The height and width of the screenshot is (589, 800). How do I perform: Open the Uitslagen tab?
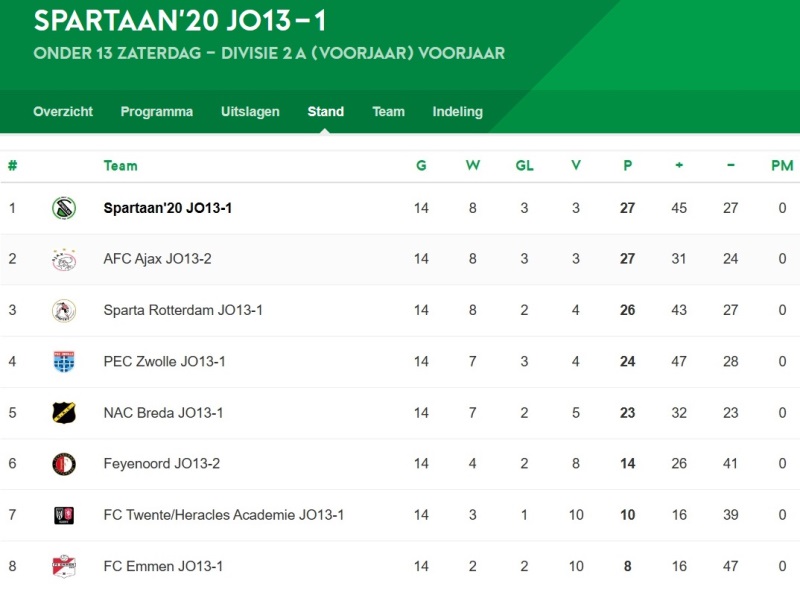pos(250,111)
